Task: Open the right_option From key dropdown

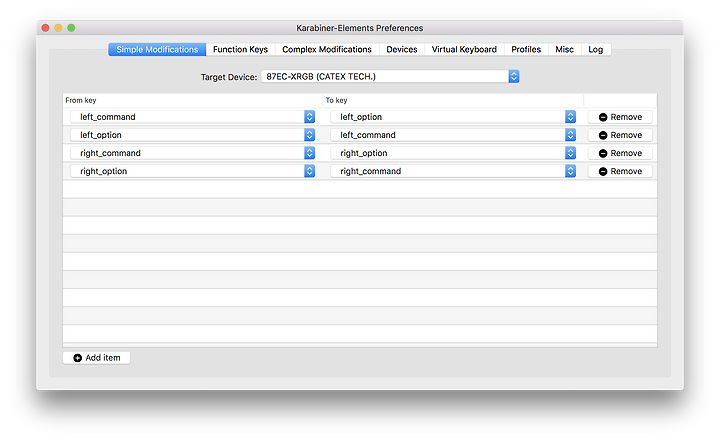Action: coord(192,171)
